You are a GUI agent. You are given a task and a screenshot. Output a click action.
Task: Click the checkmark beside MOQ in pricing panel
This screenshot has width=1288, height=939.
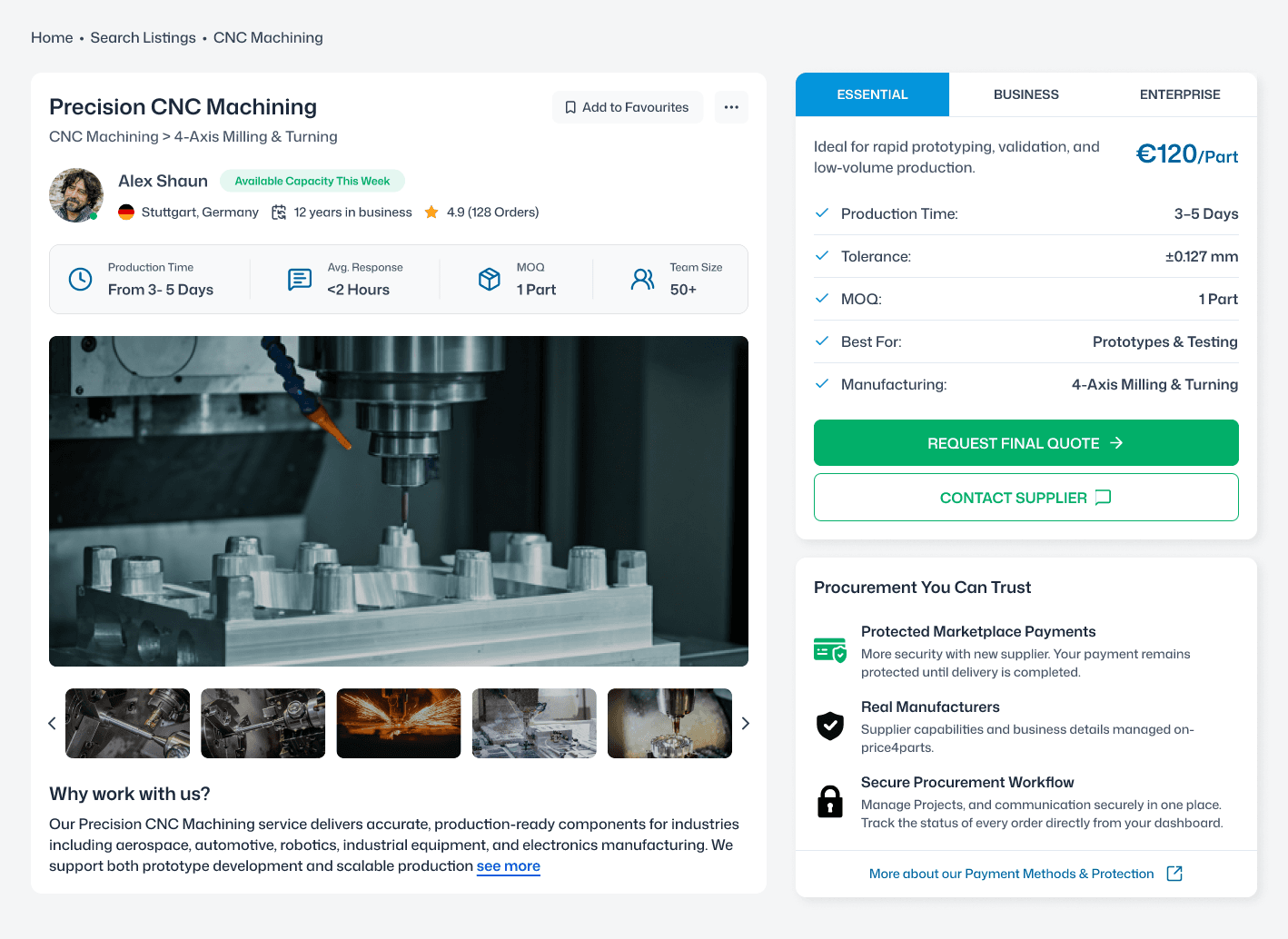822,298
